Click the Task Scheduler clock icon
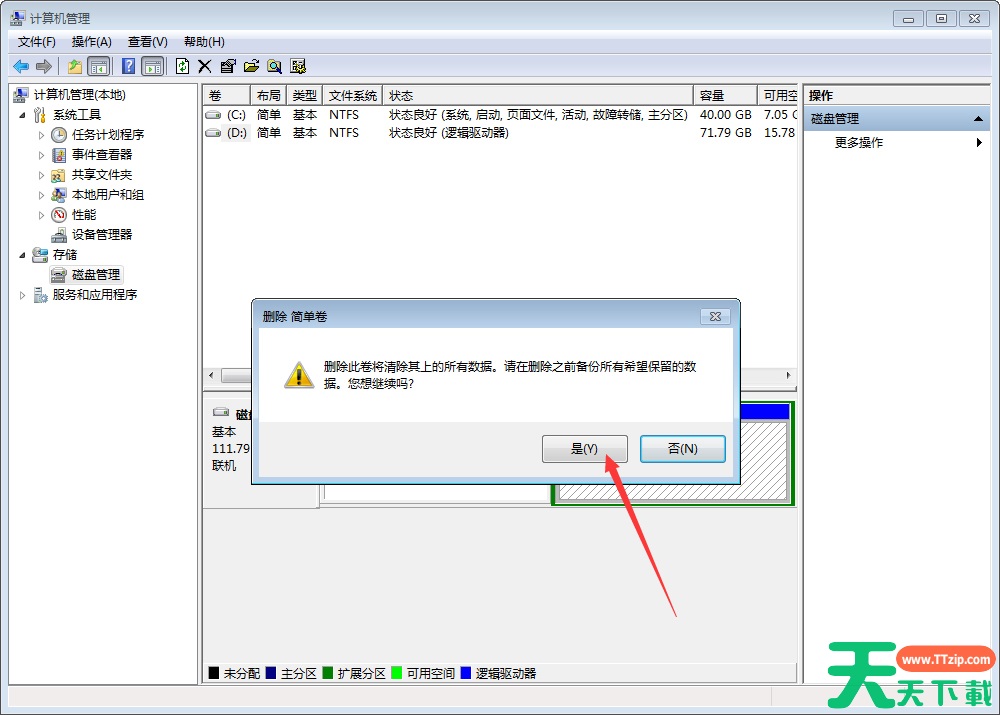Image resolution: width=1000 pixels, height=715 pixels. (59, 135)
